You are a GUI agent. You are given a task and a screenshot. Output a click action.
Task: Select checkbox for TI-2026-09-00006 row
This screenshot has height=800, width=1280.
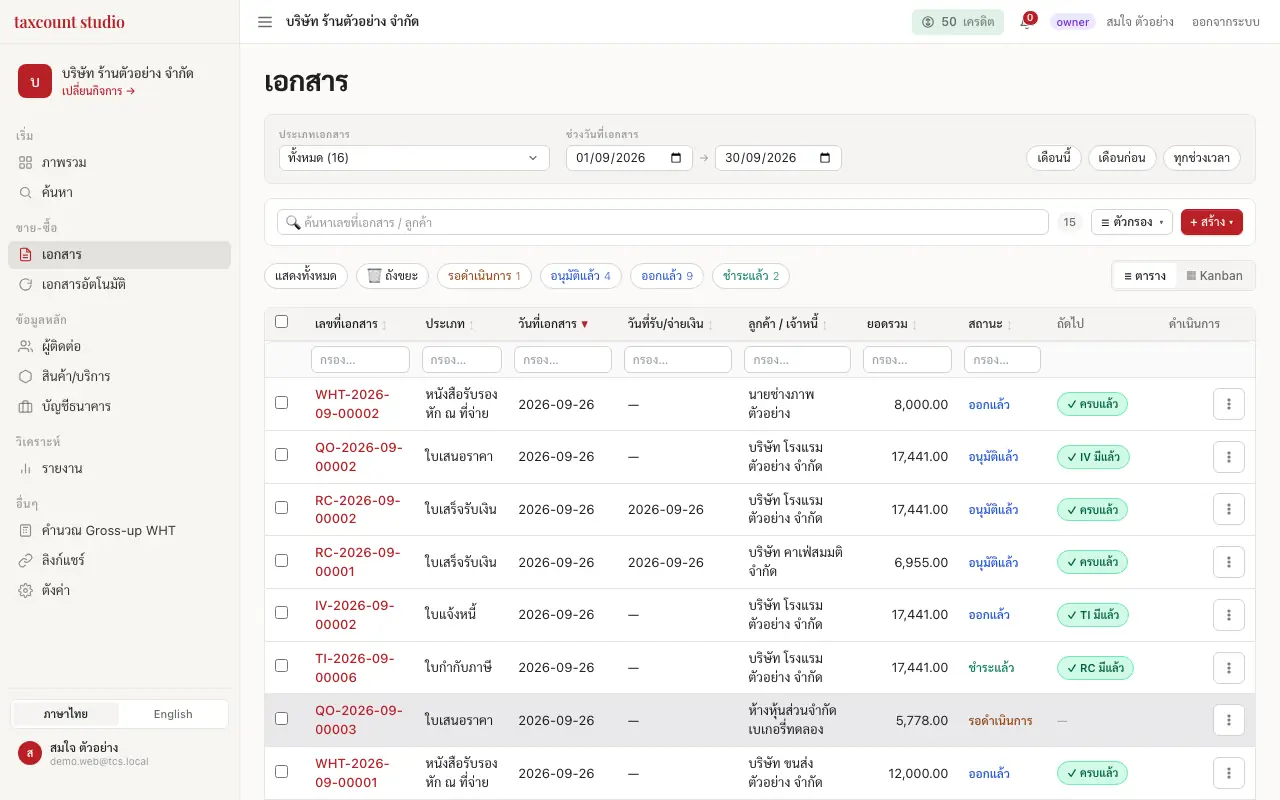(281, 665)
